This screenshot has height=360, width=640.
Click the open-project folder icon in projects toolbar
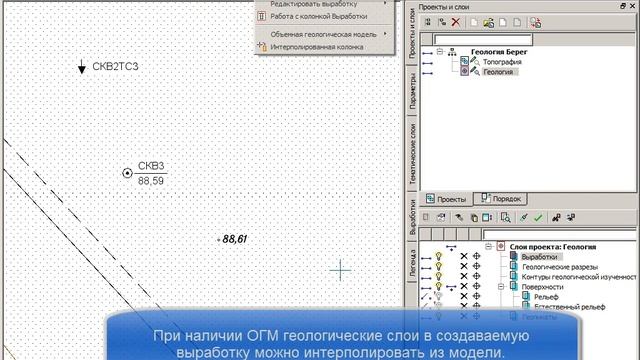pos(489,22)
